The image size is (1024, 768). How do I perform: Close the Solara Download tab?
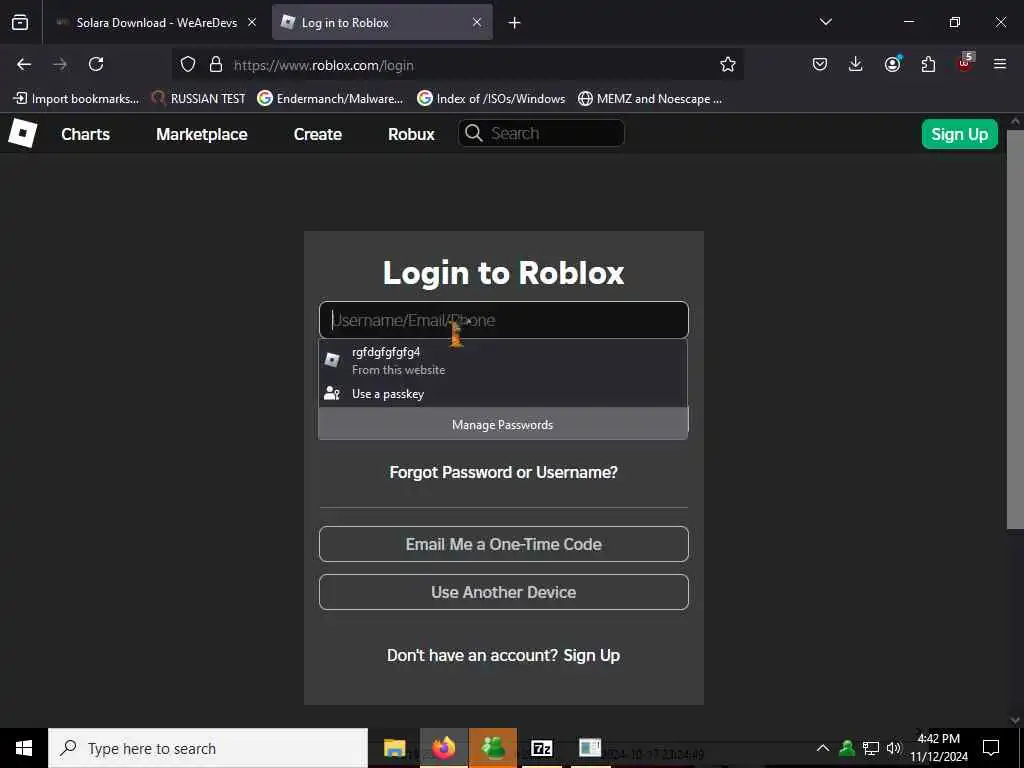coord(252,22)
